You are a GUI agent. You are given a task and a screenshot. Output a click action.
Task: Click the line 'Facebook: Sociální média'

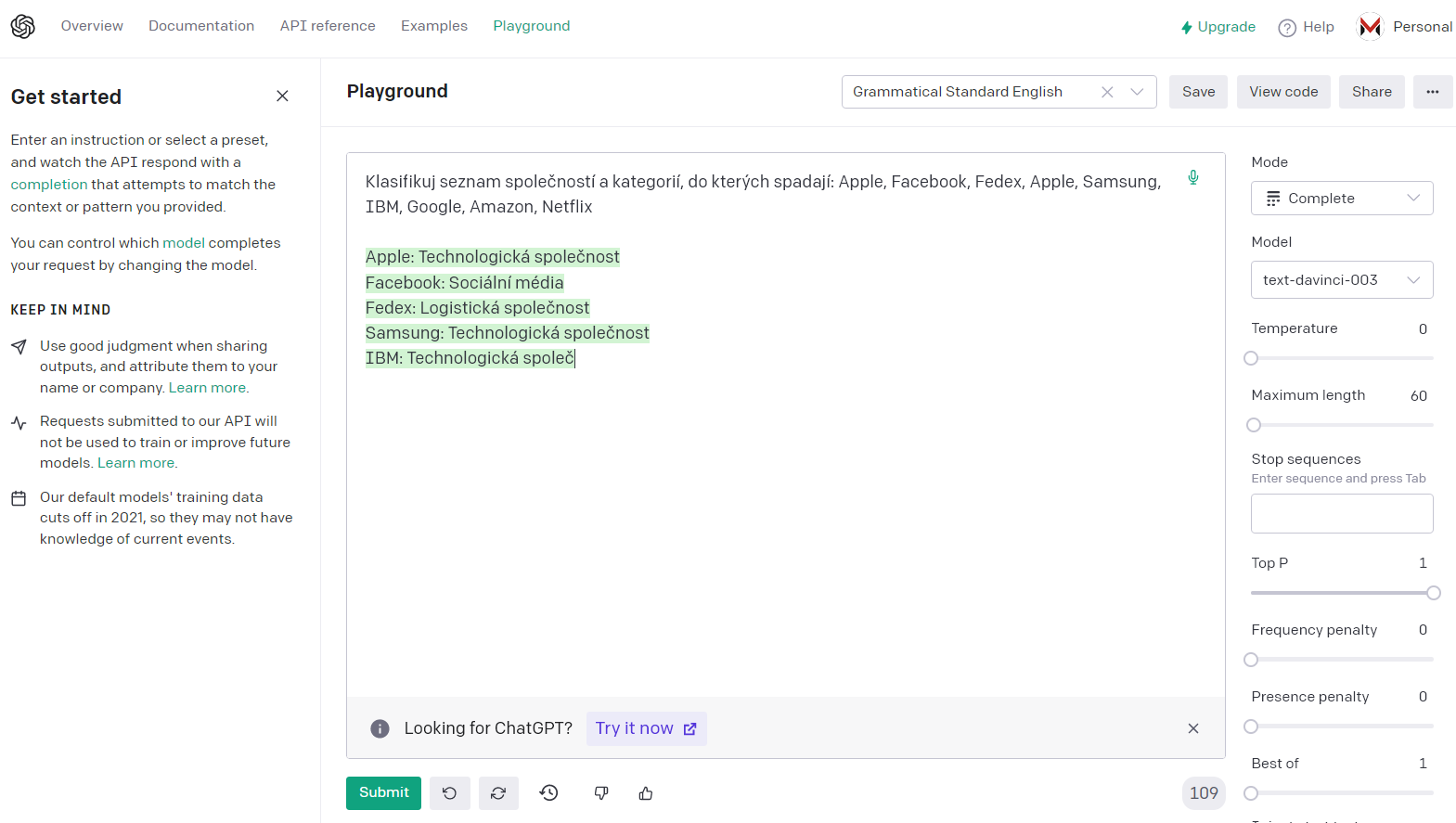464,283
